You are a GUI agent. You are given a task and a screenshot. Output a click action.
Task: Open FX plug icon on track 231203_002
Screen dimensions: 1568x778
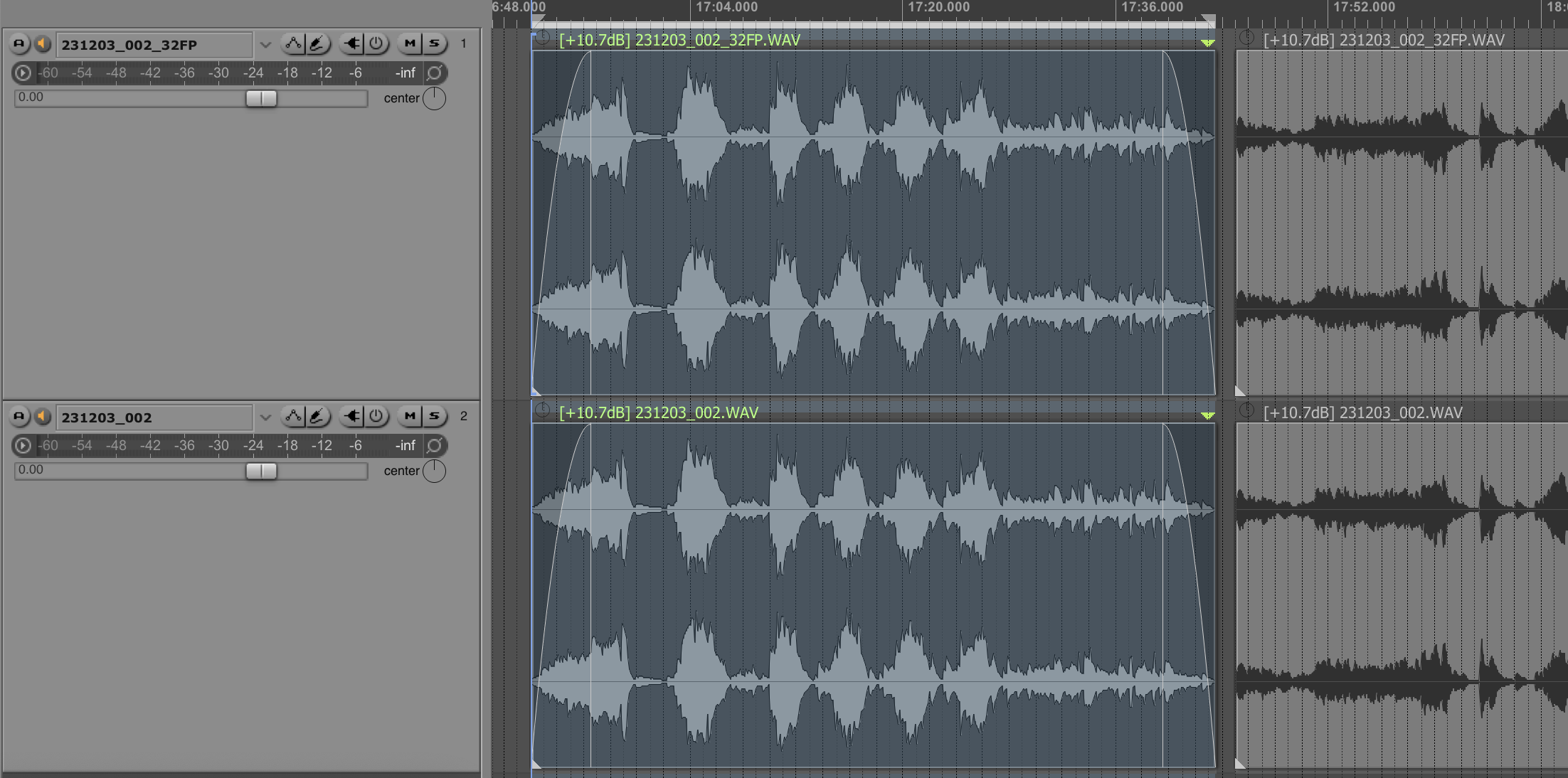[x=352, y=416]
